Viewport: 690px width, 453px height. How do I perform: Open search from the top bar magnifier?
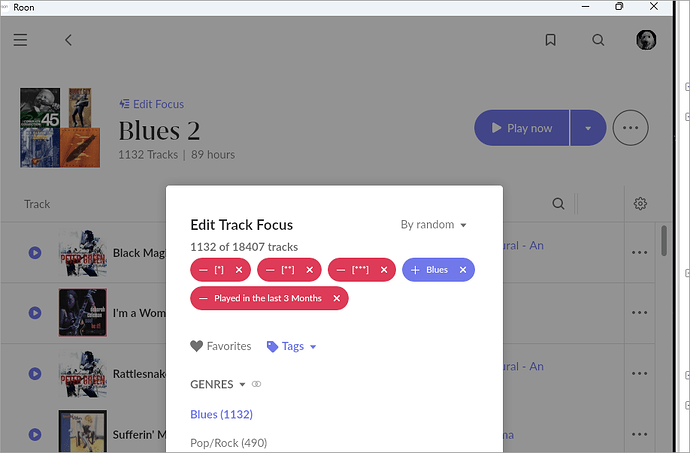tap(598, 40)
